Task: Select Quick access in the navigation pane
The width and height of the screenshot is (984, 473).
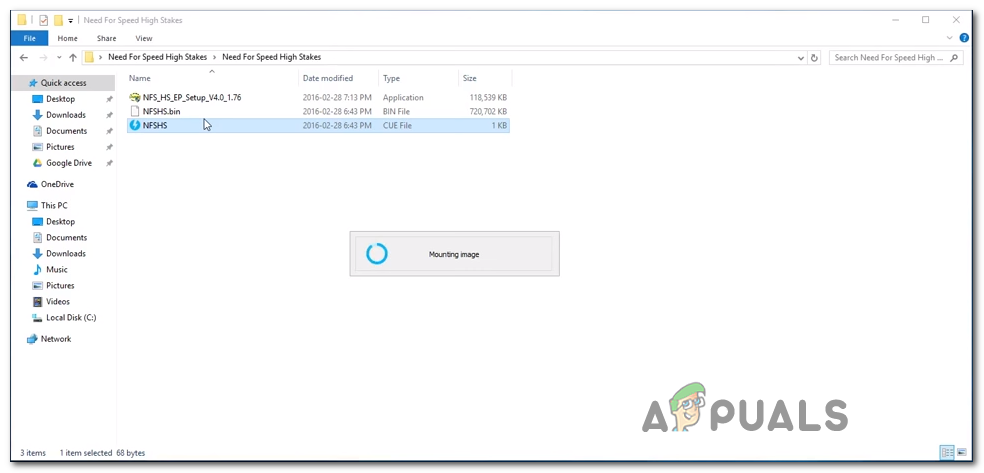Action: (x=63, y=83)
